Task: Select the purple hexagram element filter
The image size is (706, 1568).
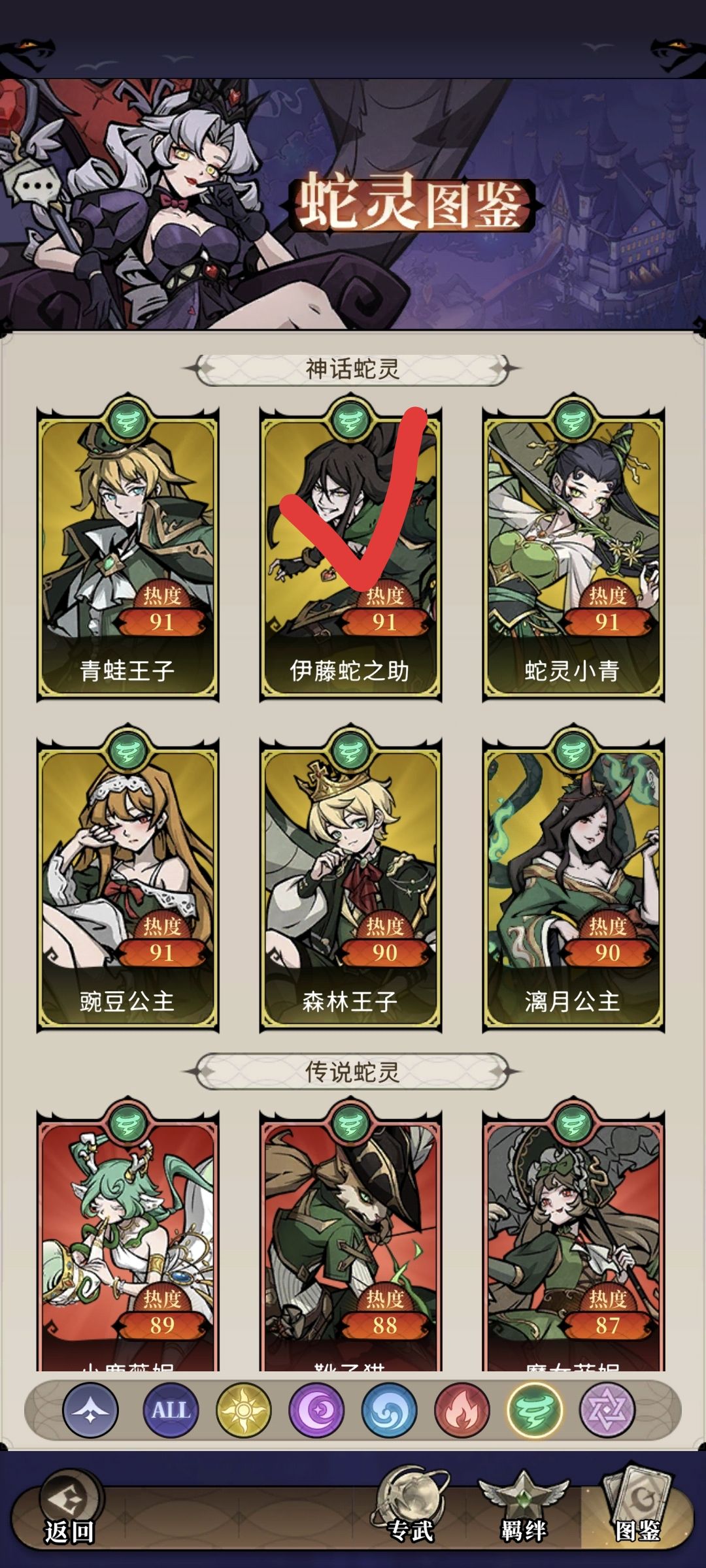Action: [608, 1410]
